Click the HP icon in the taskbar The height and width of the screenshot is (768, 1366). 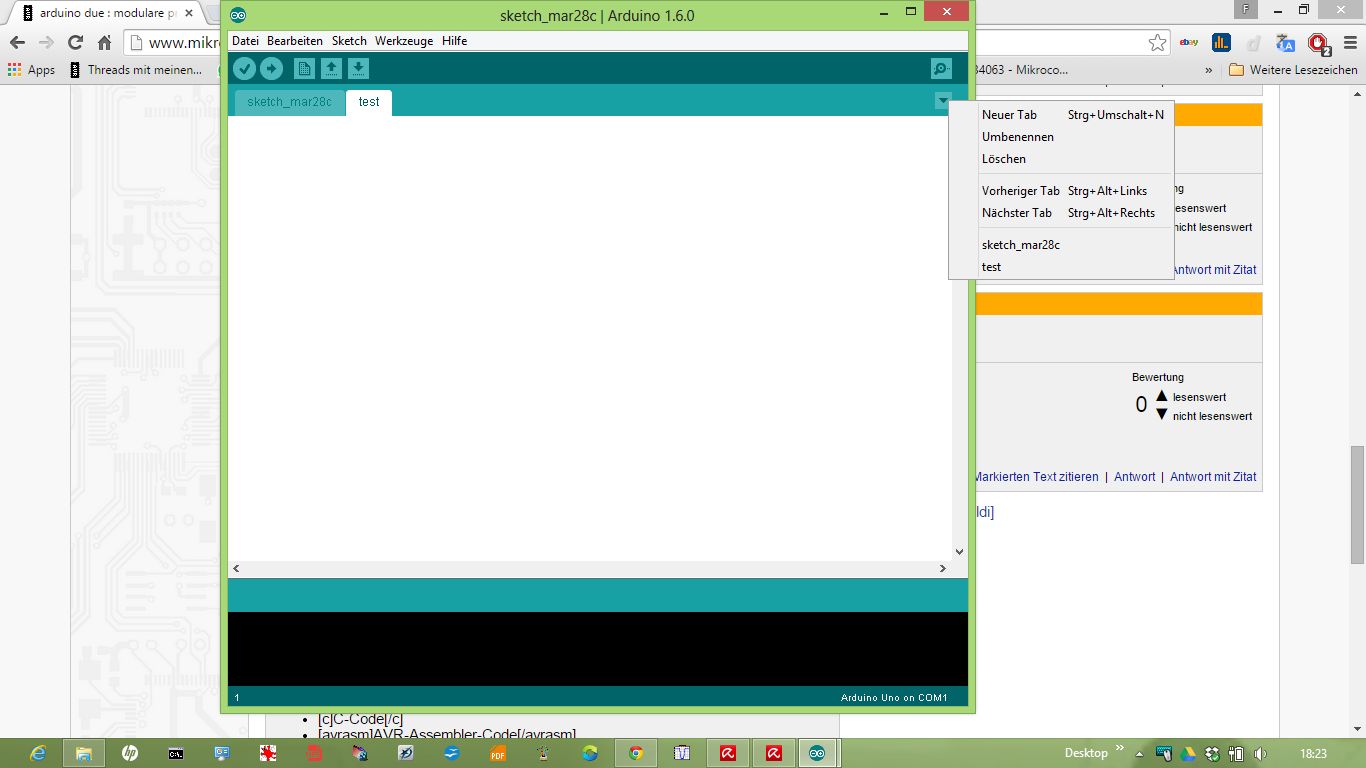click(x=130, y=753)
